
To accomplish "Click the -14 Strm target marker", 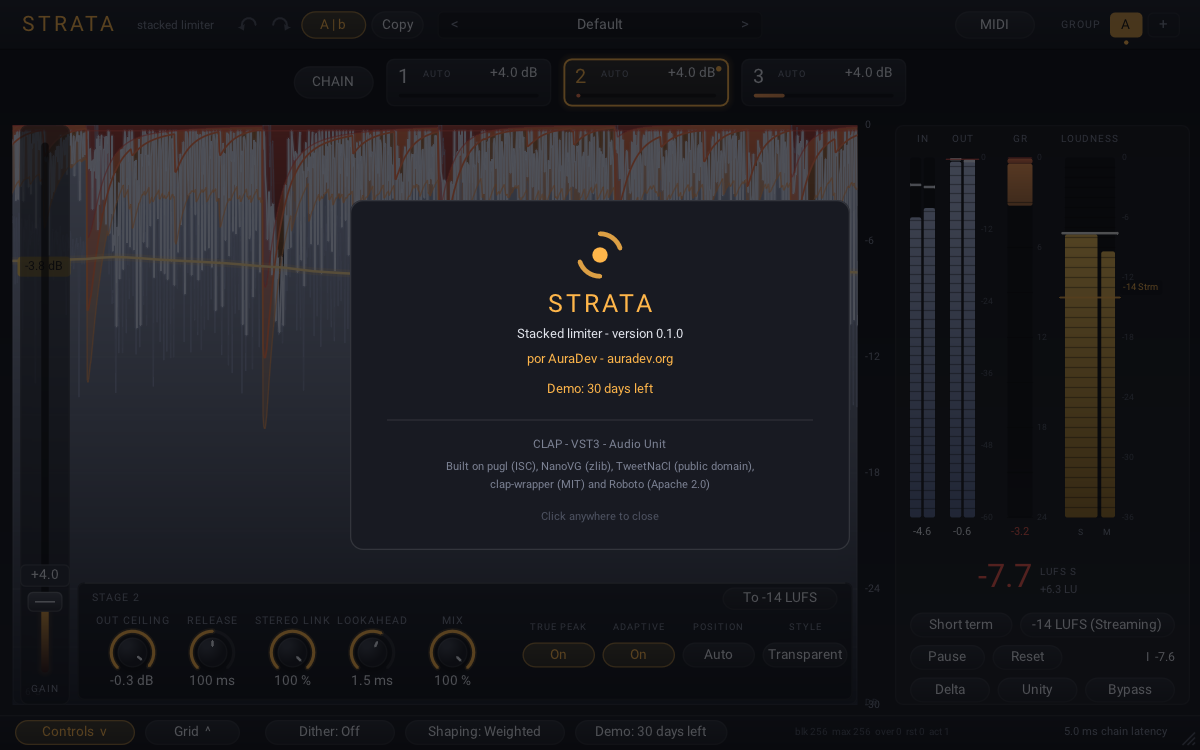I will tap(1140, 287).
